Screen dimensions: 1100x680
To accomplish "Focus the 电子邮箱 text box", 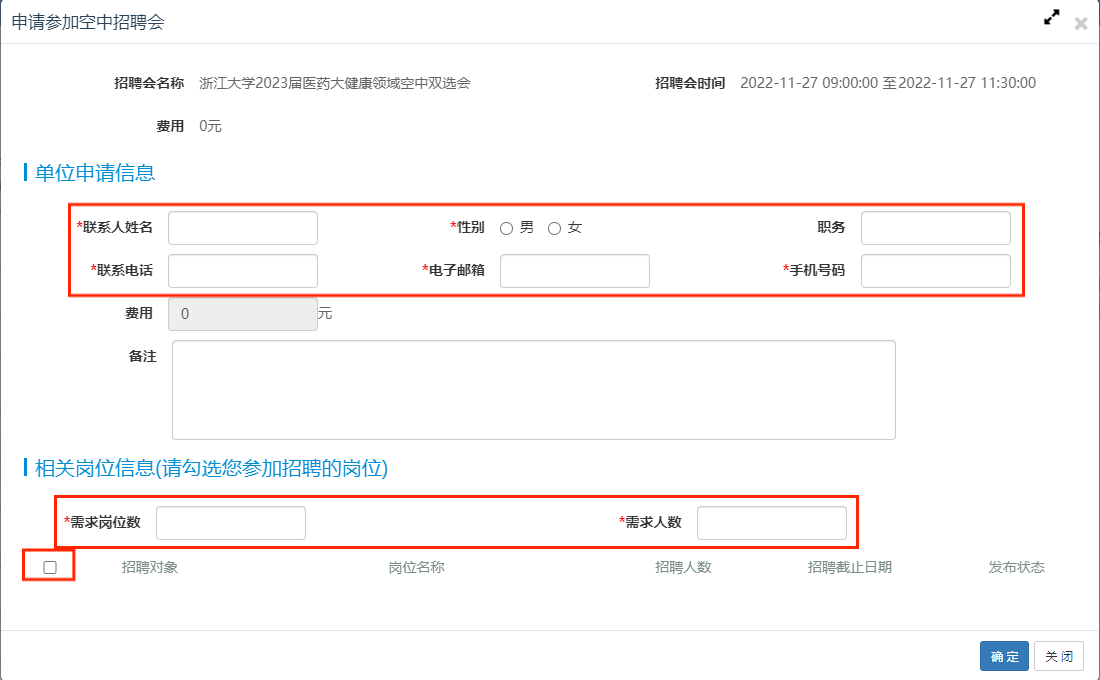I will click(x=574, y=271).
